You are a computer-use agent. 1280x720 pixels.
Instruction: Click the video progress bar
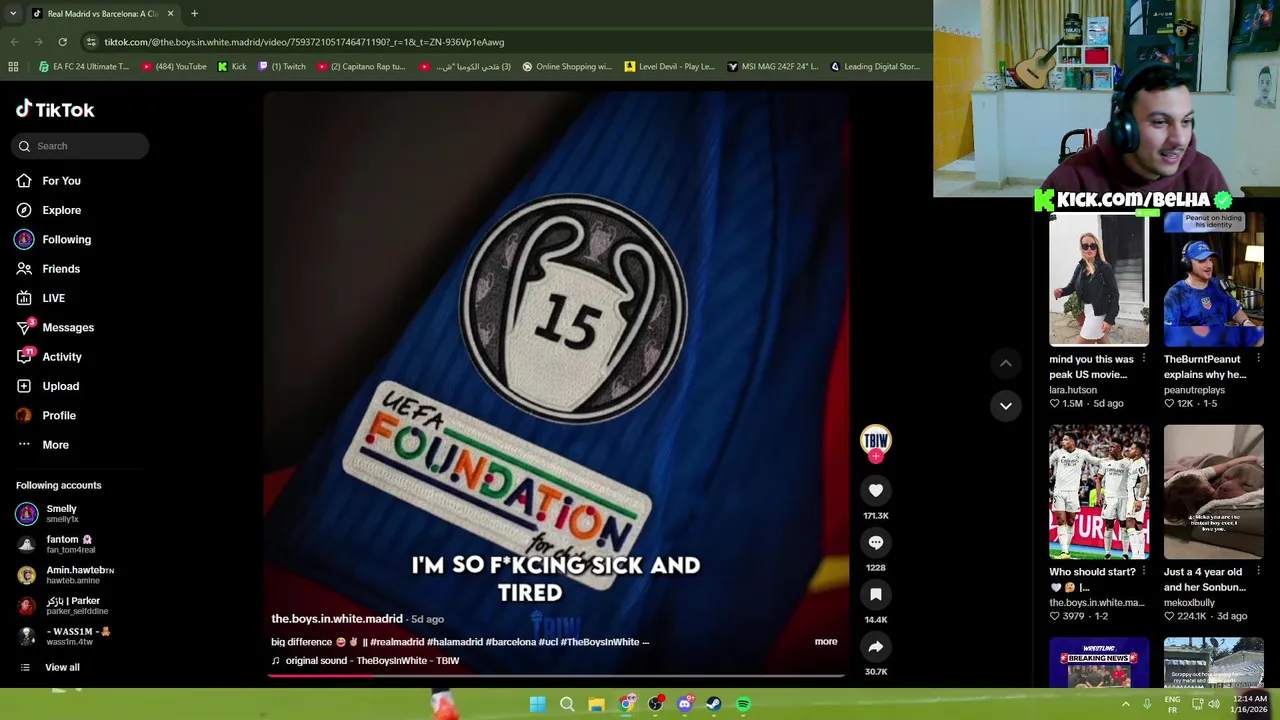(x=555, y=676)
